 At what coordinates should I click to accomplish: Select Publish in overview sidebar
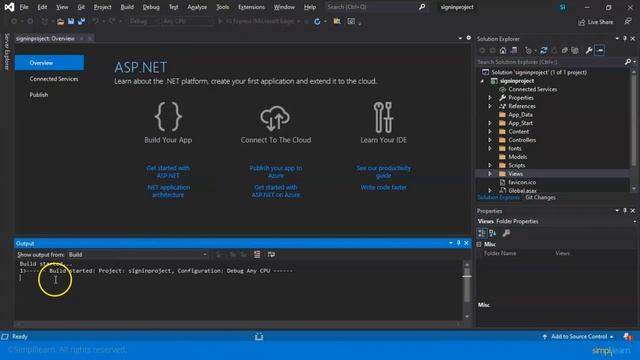(x=39, y=95)
